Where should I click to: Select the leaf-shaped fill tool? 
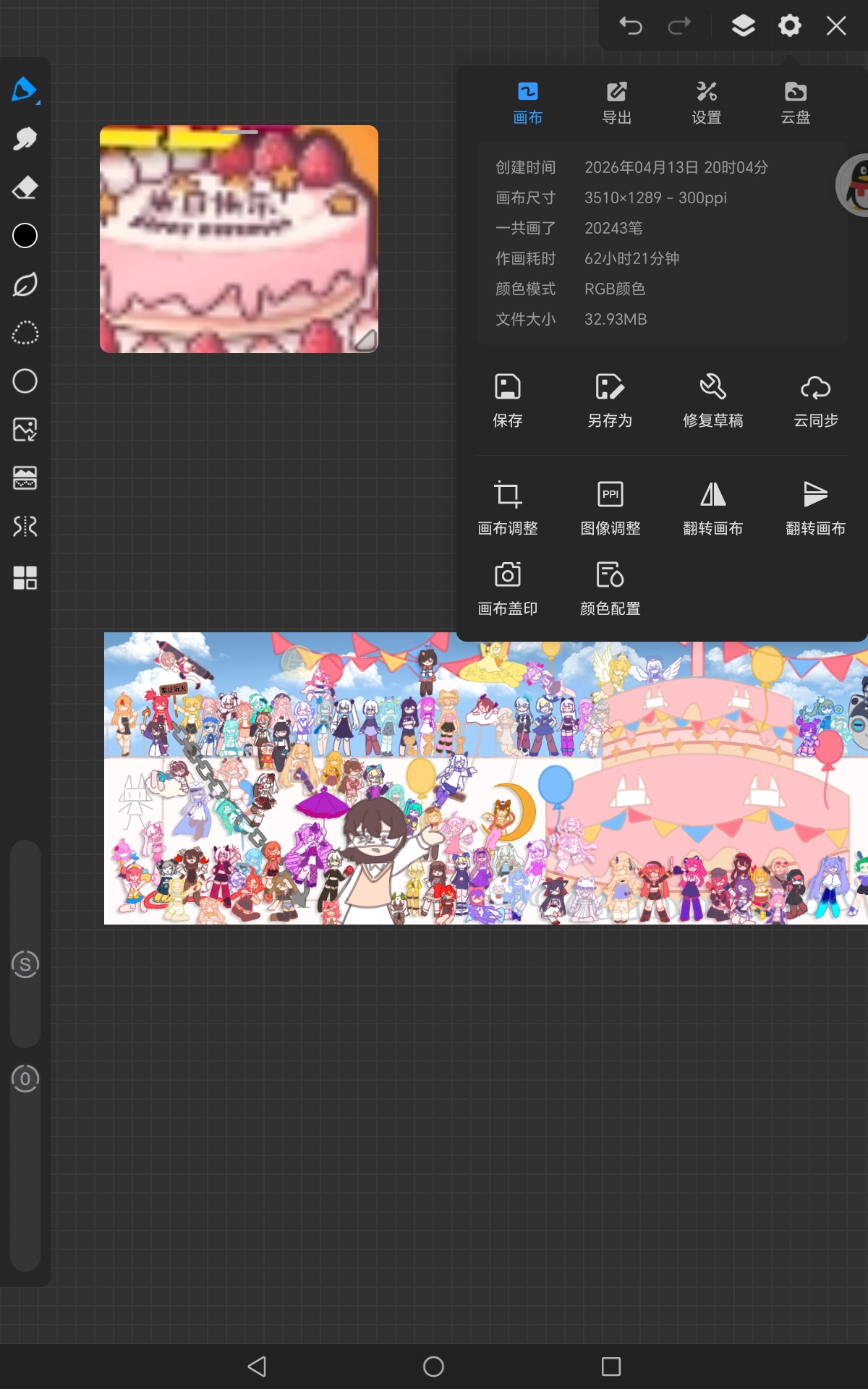point(25,284)
